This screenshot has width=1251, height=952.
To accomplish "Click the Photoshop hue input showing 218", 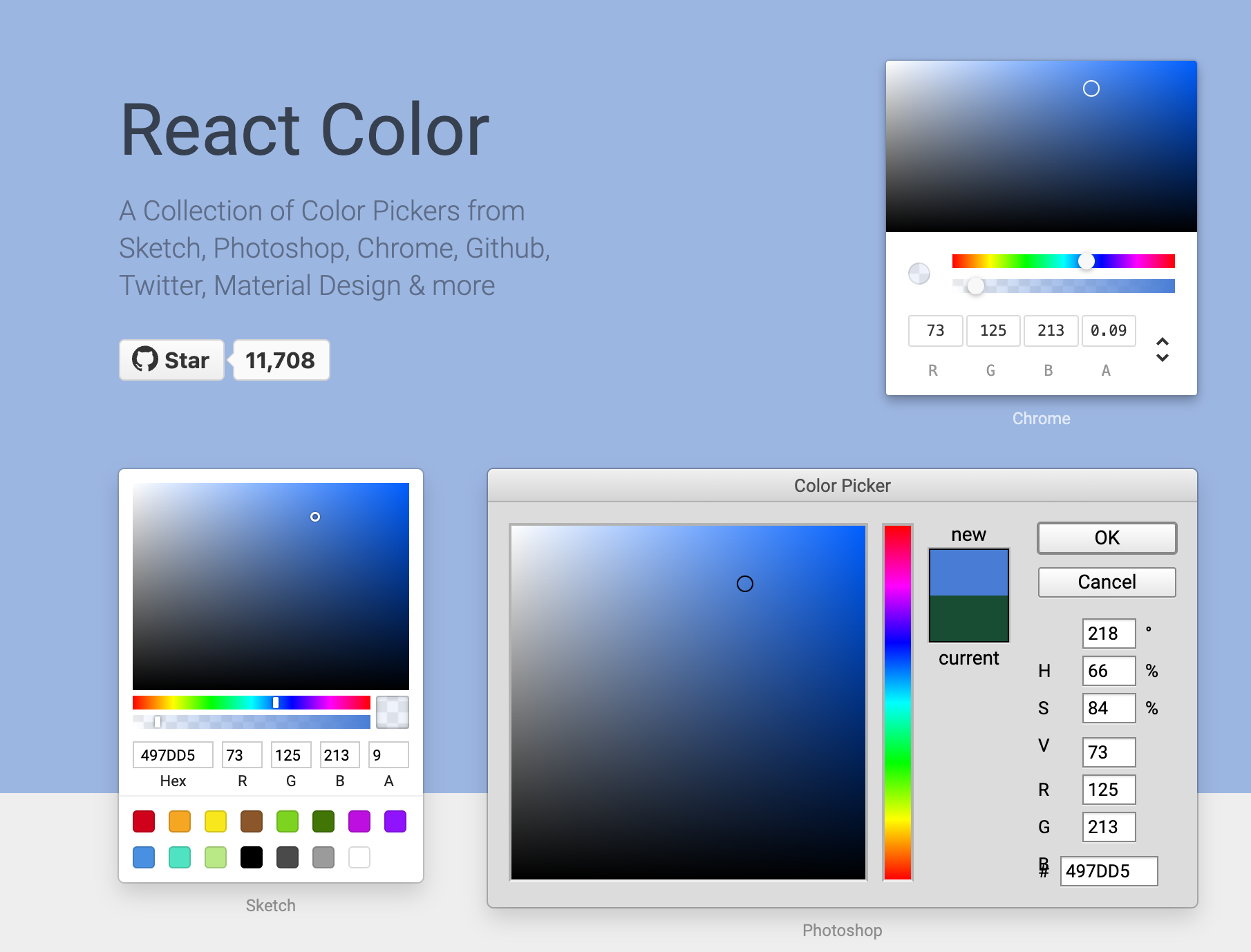I will (x=1109, y=634).
